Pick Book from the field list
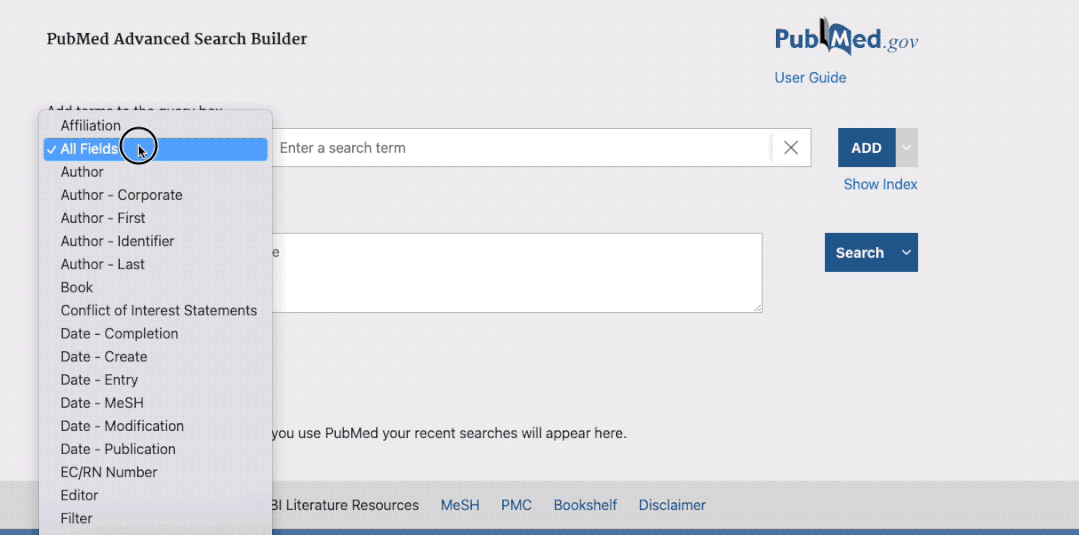This screenshot has height=535, width=1079. [x=156, y=287]
